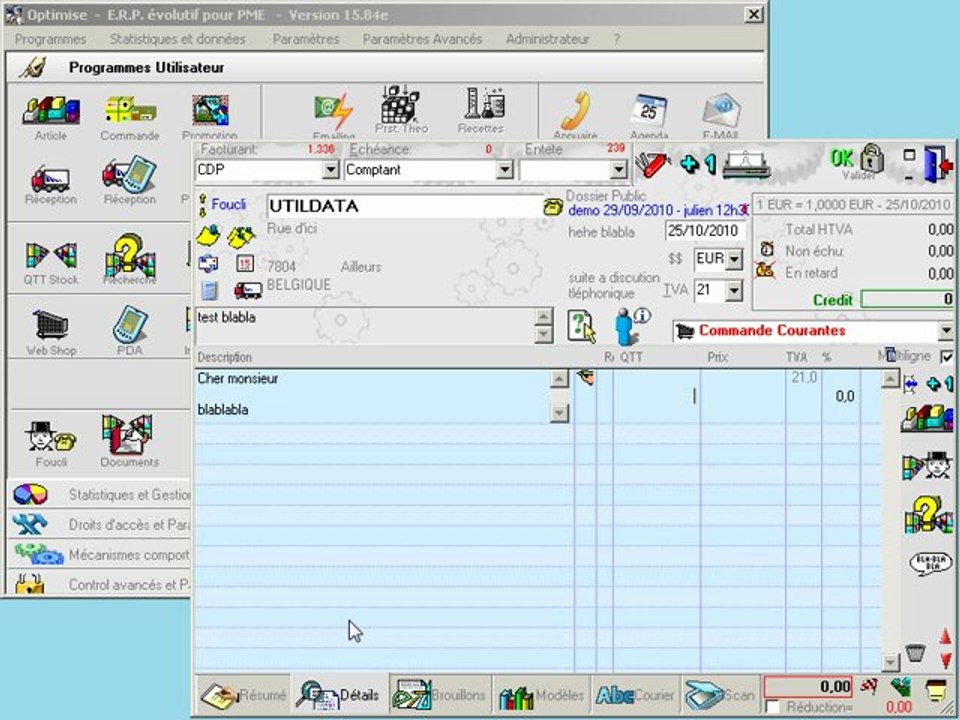Click the Swiss army knife tools icon

(x=653, y=163)
